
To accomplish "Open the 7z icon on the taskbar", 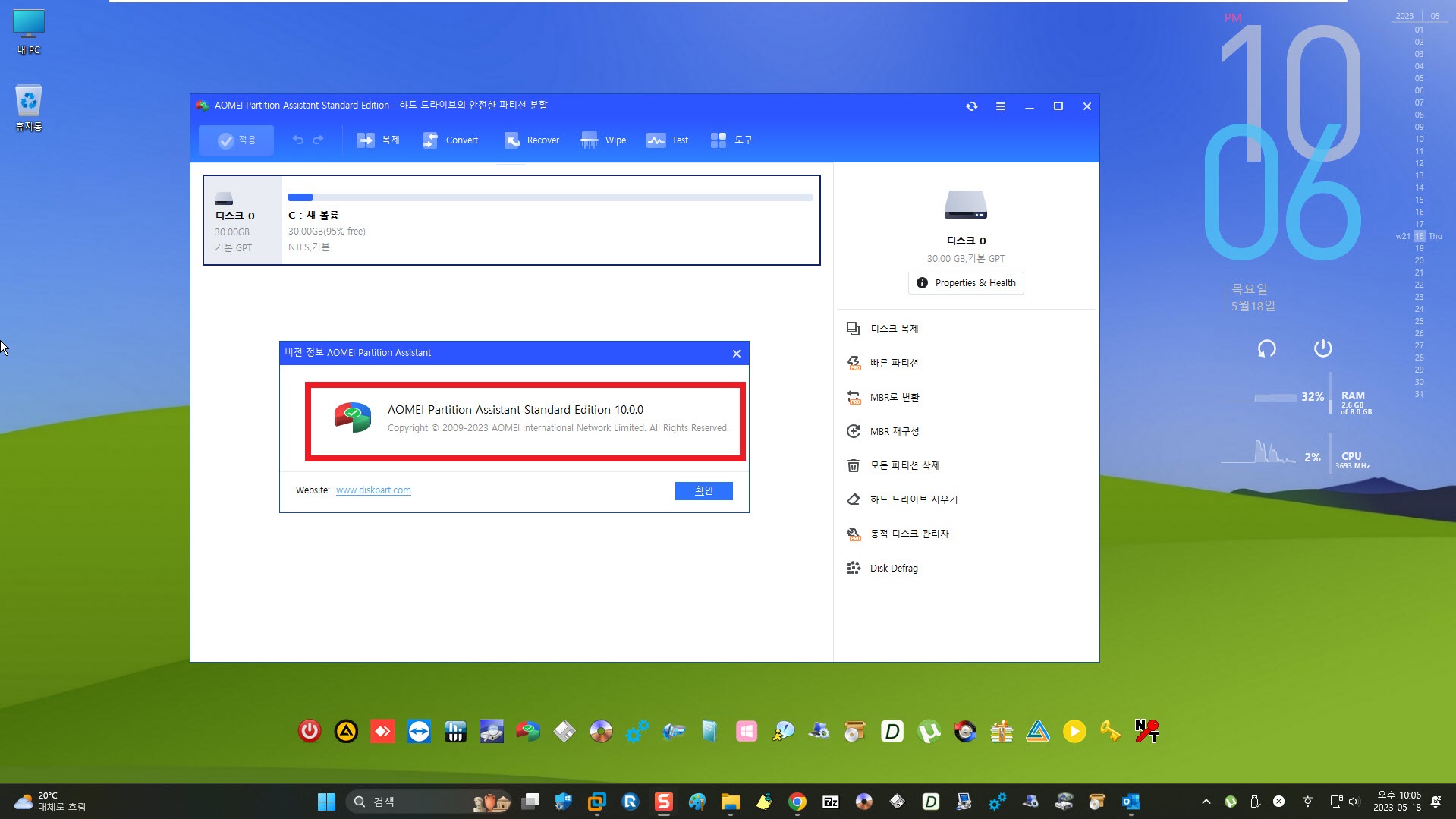I will [x=831, y=802].
